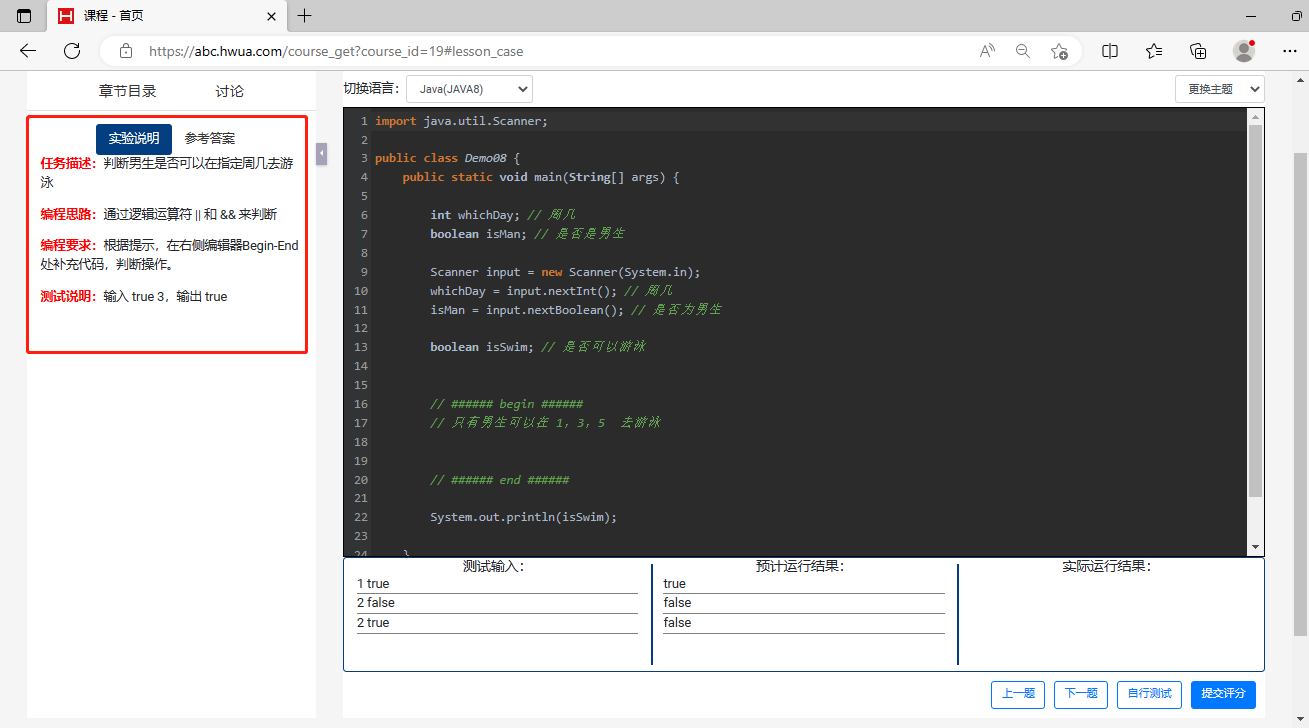Viewport: 1309px width, 728px height.
Task: Click line number 22 in the gutter
Action: 361,518
